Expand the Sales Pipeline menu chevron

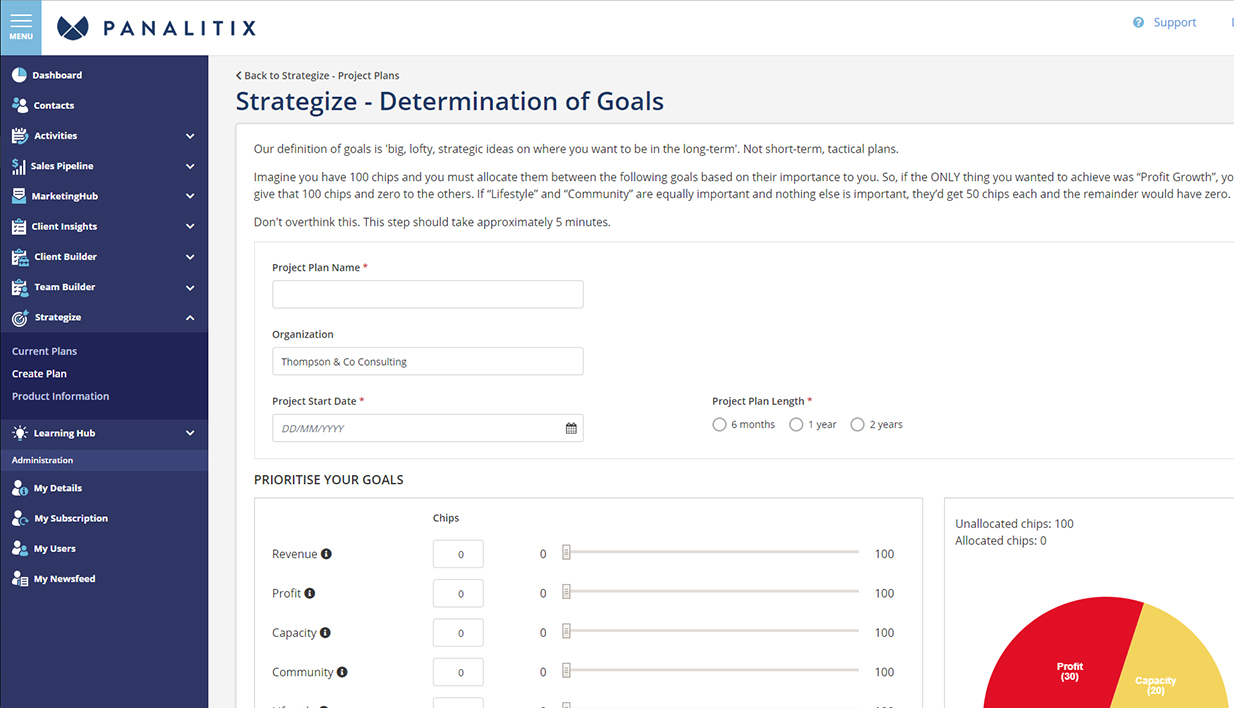(190, 166)
